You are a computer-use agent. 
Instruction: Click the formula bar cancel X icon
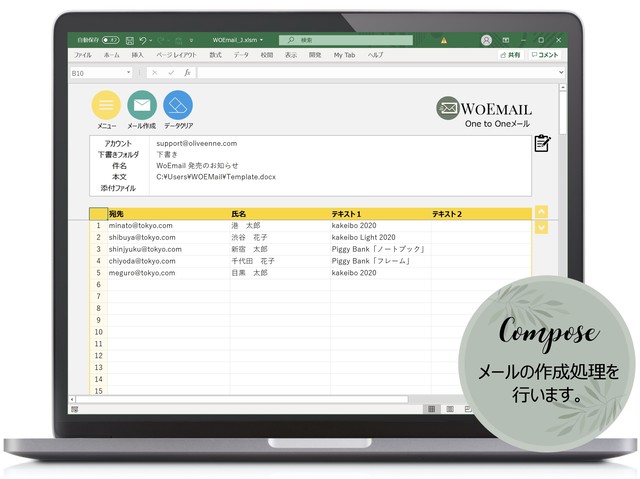click(x=154, y=73)
